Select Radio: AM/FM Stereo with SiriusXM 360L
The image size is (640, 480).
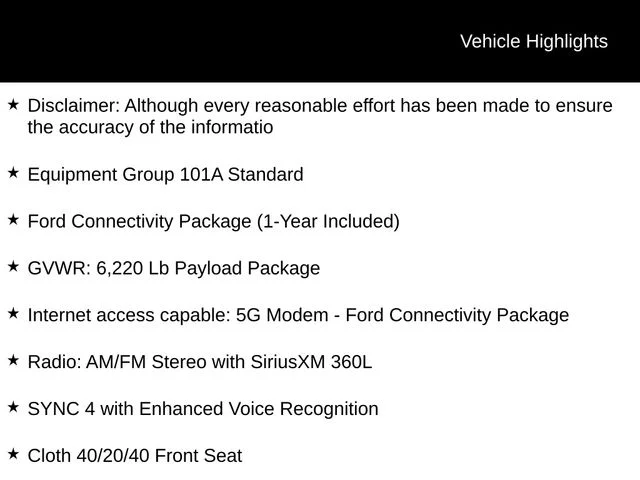coord(200,362)
